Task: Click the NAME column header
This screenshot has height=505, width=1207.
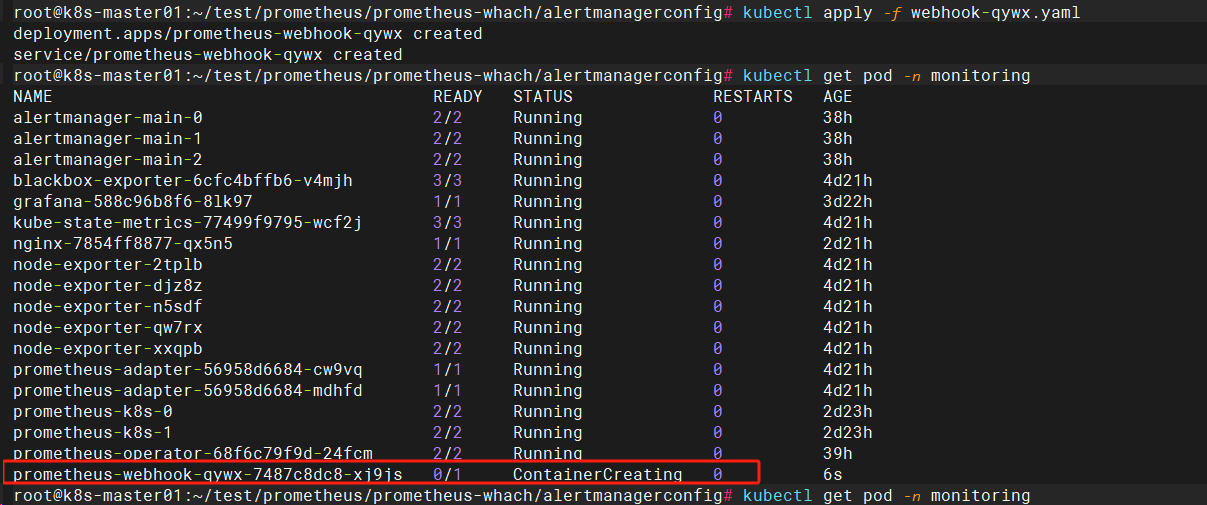Action: tap(33, 97)
